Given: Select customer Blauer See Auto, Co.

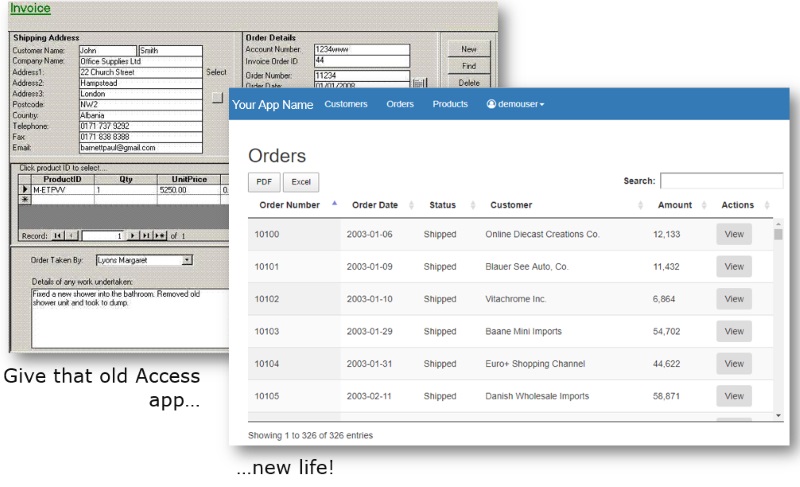Looking at the screenshot, I should (x=527, y=267).
